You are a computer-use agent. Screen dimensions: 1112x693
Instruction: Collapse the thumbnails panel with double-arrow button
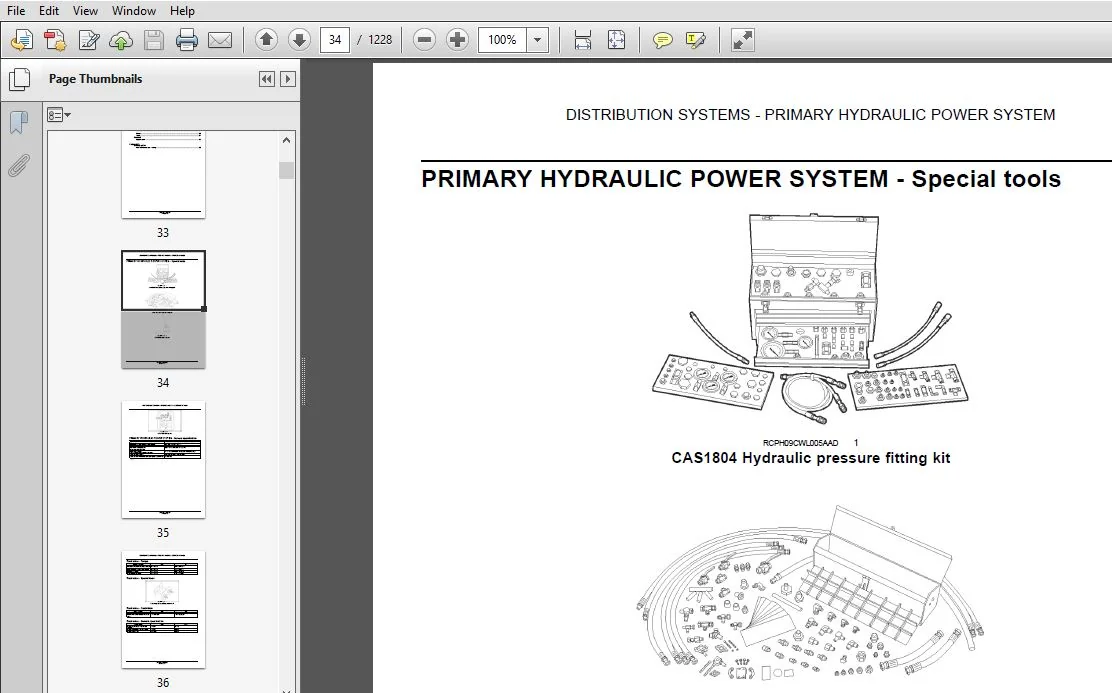267,79
